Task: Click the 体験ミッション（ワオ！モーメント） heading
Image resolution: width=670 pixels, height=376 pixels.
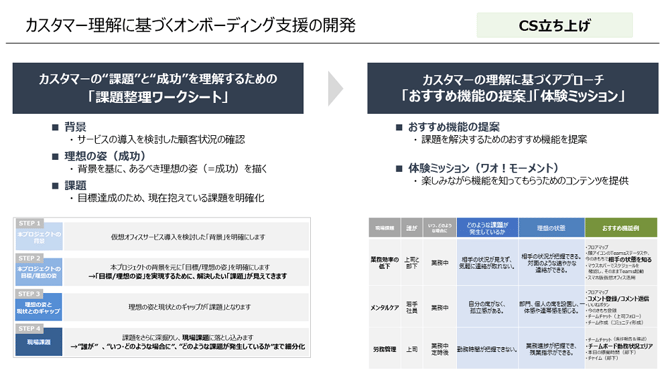Action: pyautogui.click(x=483, y=168)
